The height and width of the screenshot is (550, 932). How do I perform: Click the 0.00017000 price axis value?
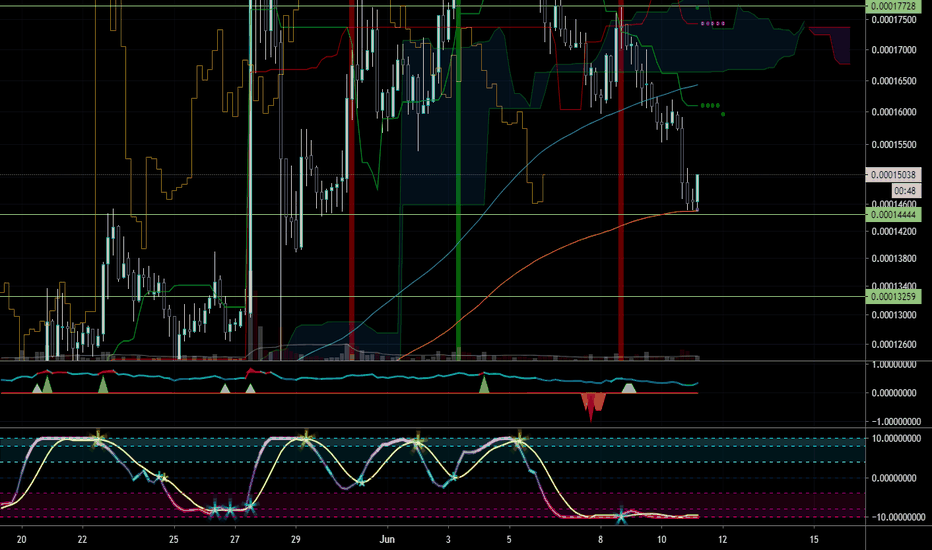click(893, 50)
